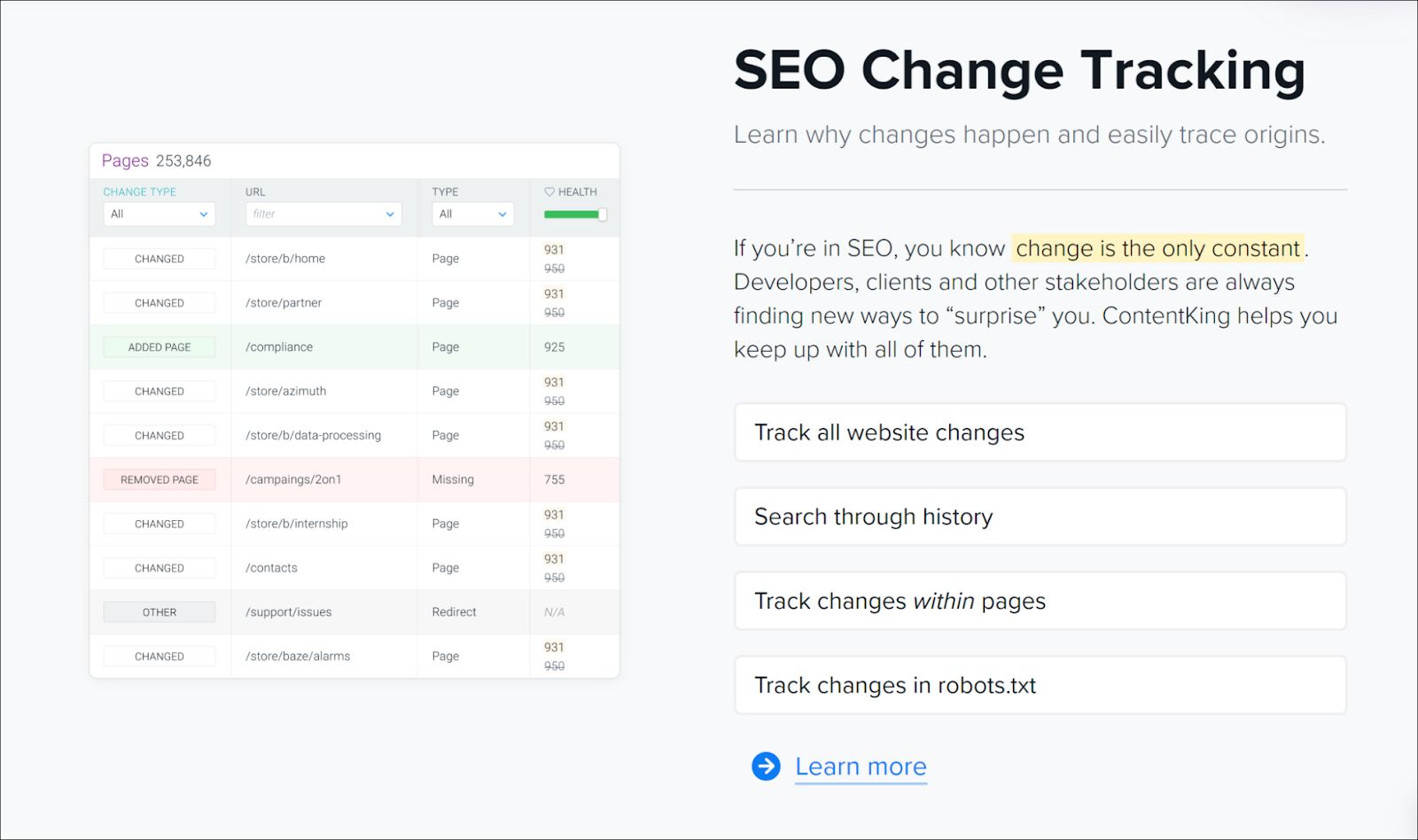Expand the URL filter chevron
This screenshot has width=1418, height=840.
point(390,214)
